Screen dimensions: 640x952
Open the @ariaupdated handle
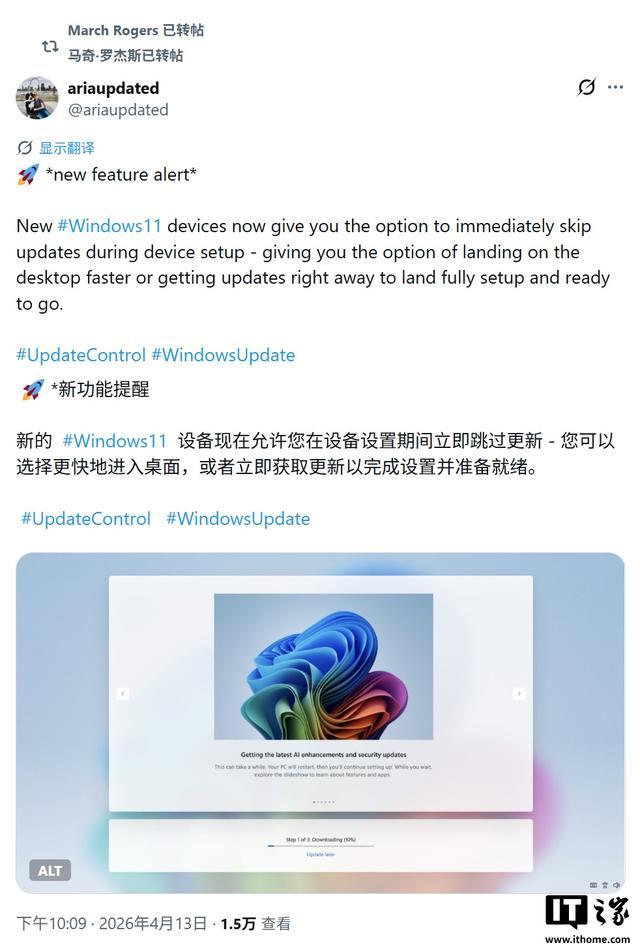click(118, 110)
